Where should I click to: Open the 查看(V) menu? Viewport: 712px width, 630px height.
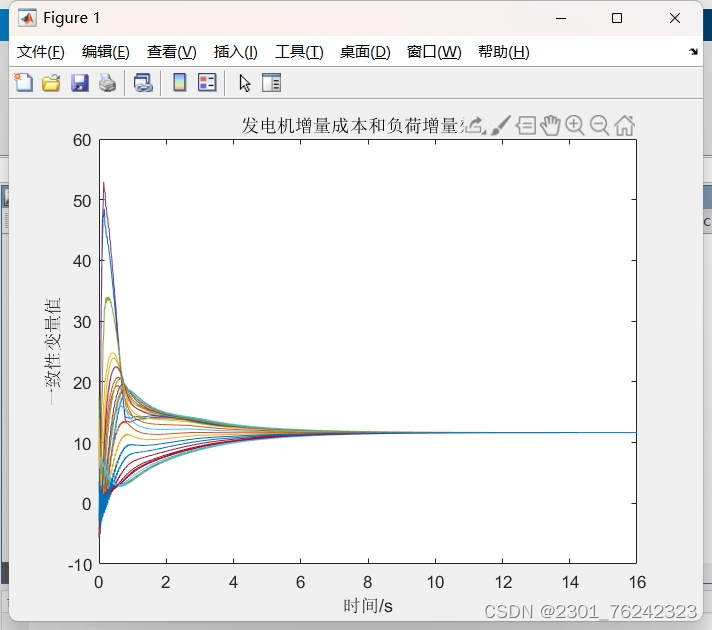pyautogui.click(x=172, y=52)
